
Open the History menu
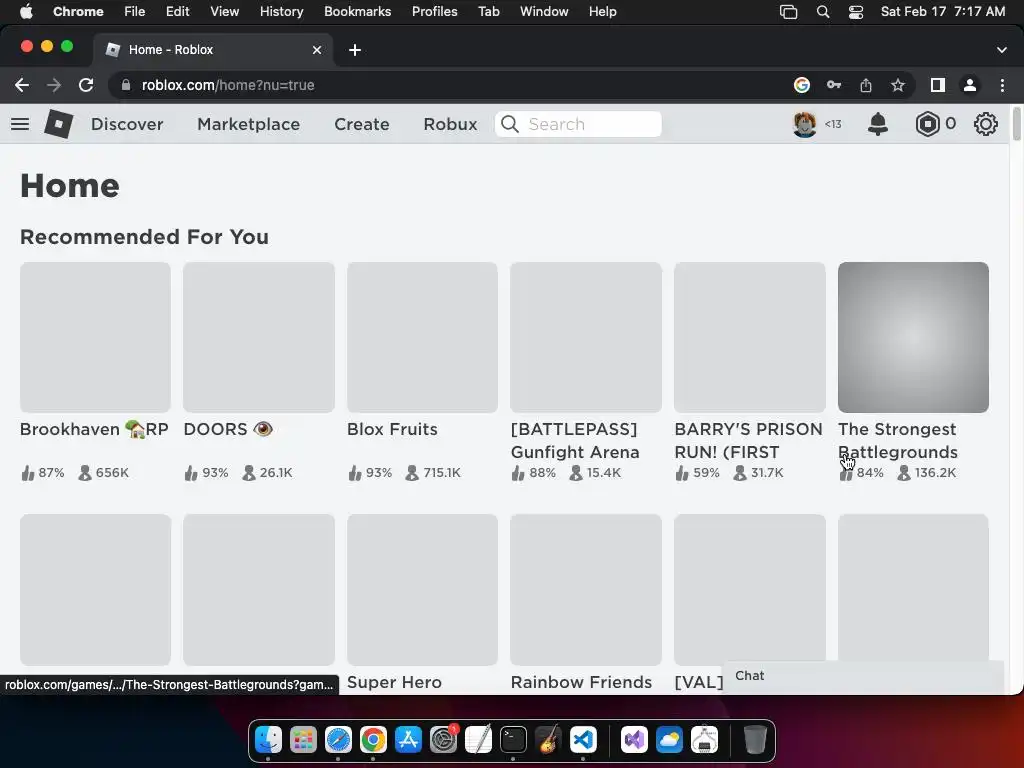pyautogui.click(x=281, y=12)
